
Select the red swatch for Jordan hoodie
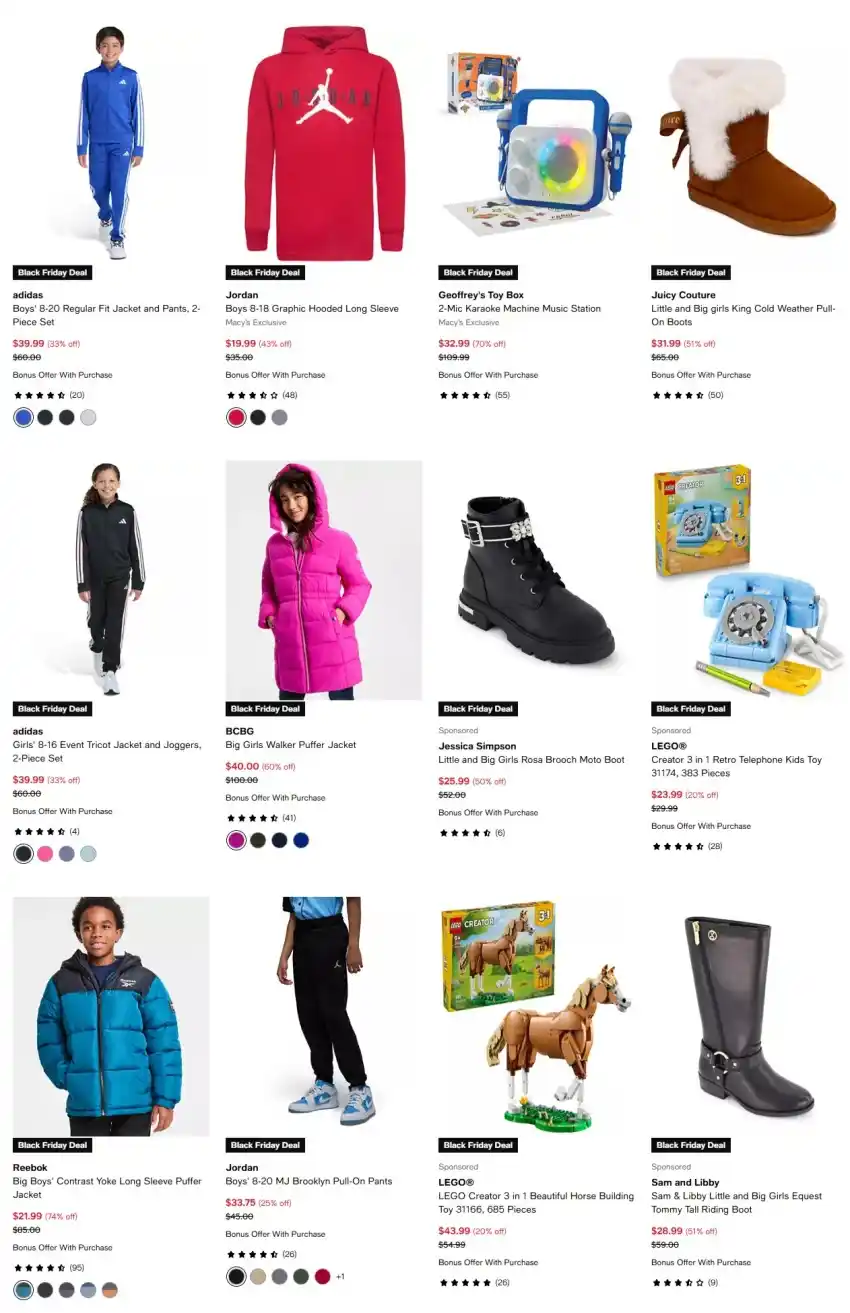[x=236, y=418]
